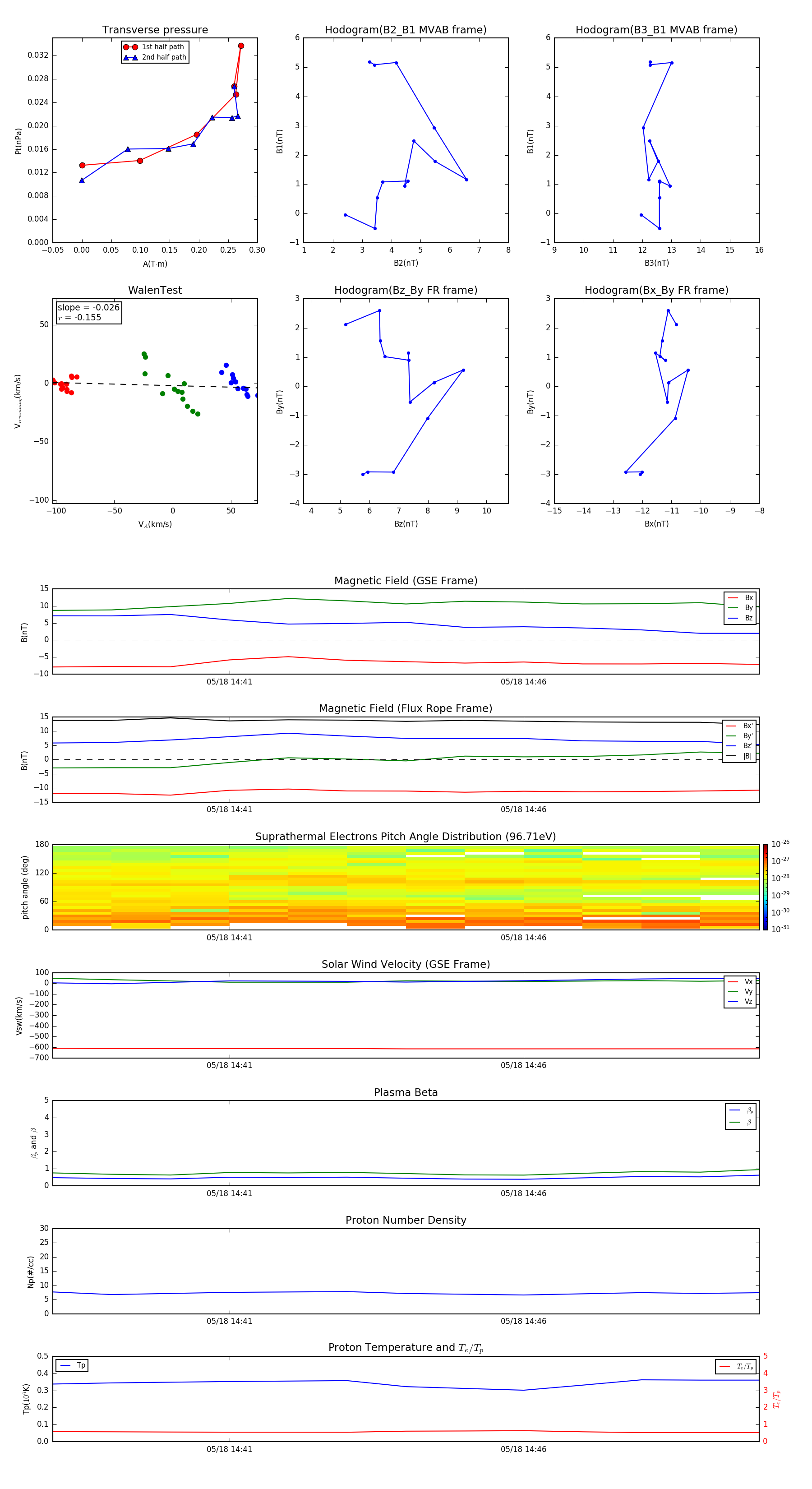The height and width of the screenshot is (1489, 812).
Task: Click the 'By' legend entry in GSE panel
Action: 740,607
